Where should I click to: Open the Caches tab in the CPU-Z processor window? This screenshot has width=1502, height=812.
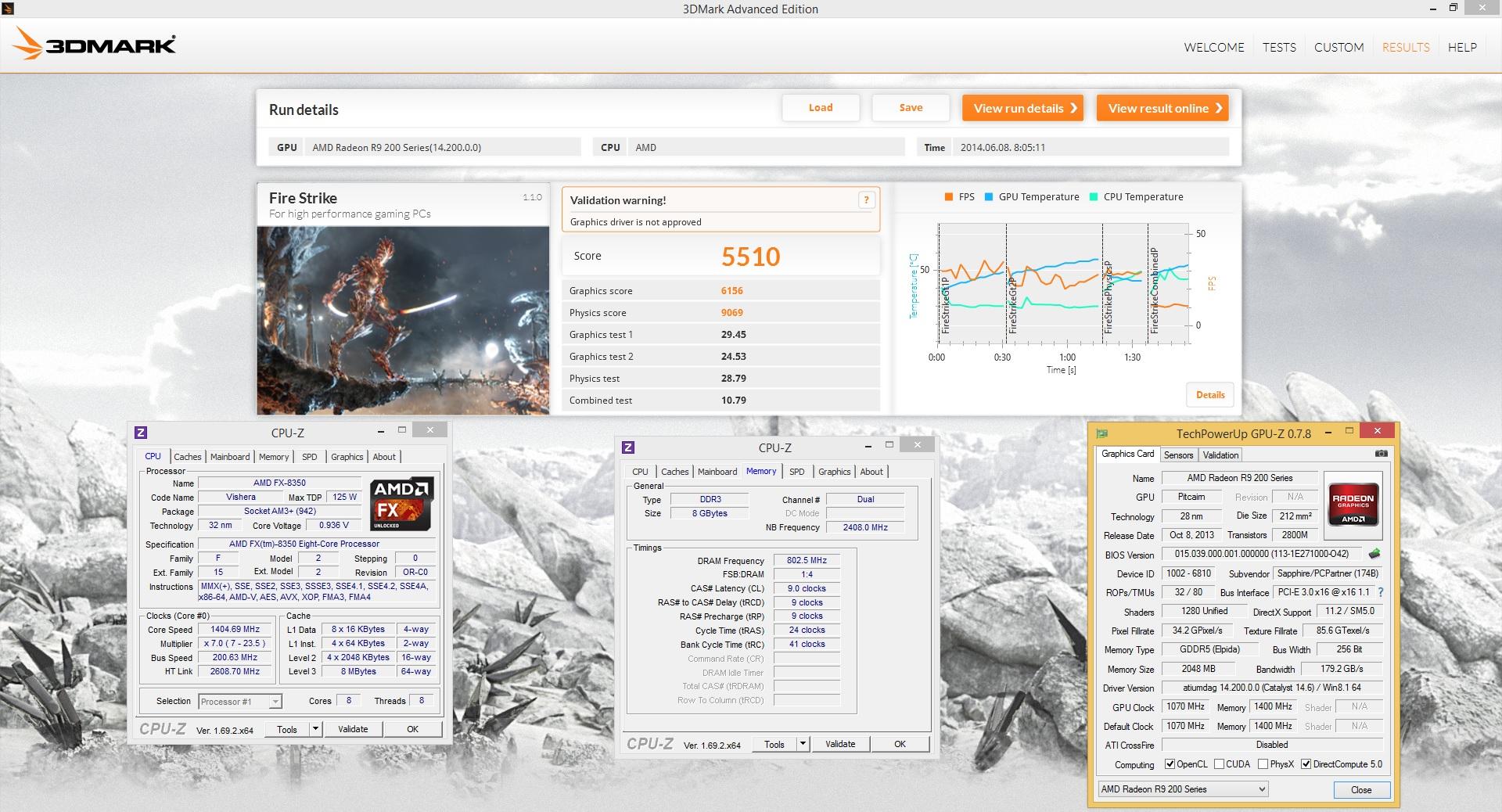click(187, 457)
